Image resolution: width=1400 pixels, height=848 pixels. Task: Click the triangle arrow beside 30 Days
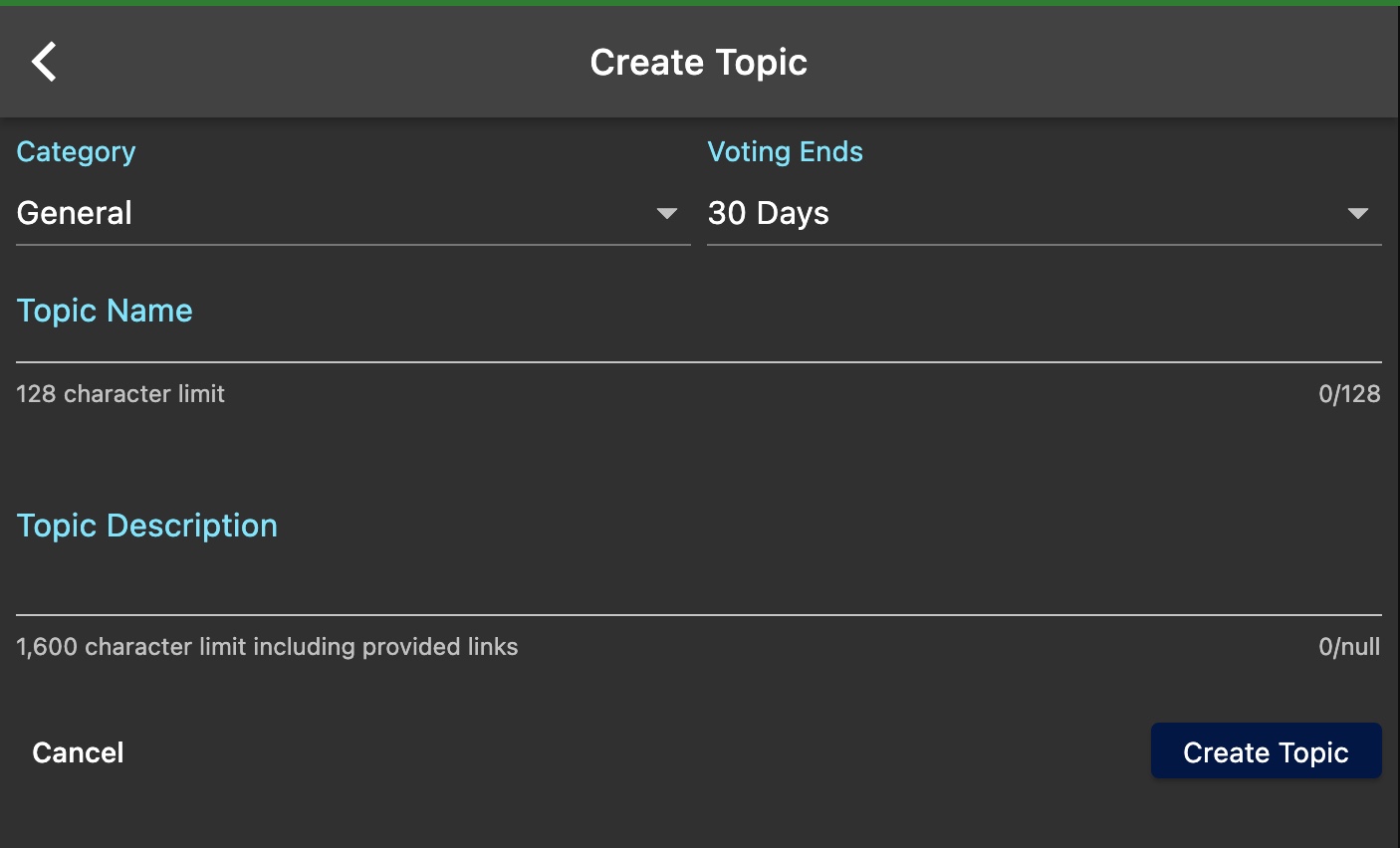[1358, 213]
